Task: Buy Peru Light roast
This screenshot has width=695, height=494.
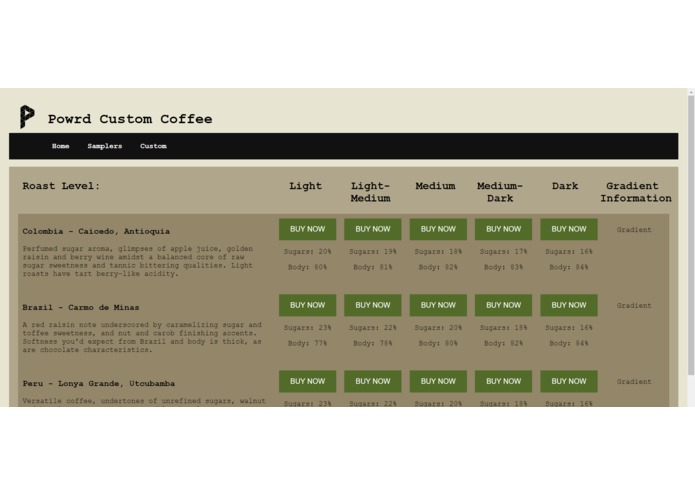Action: click(x=307, y=381)
